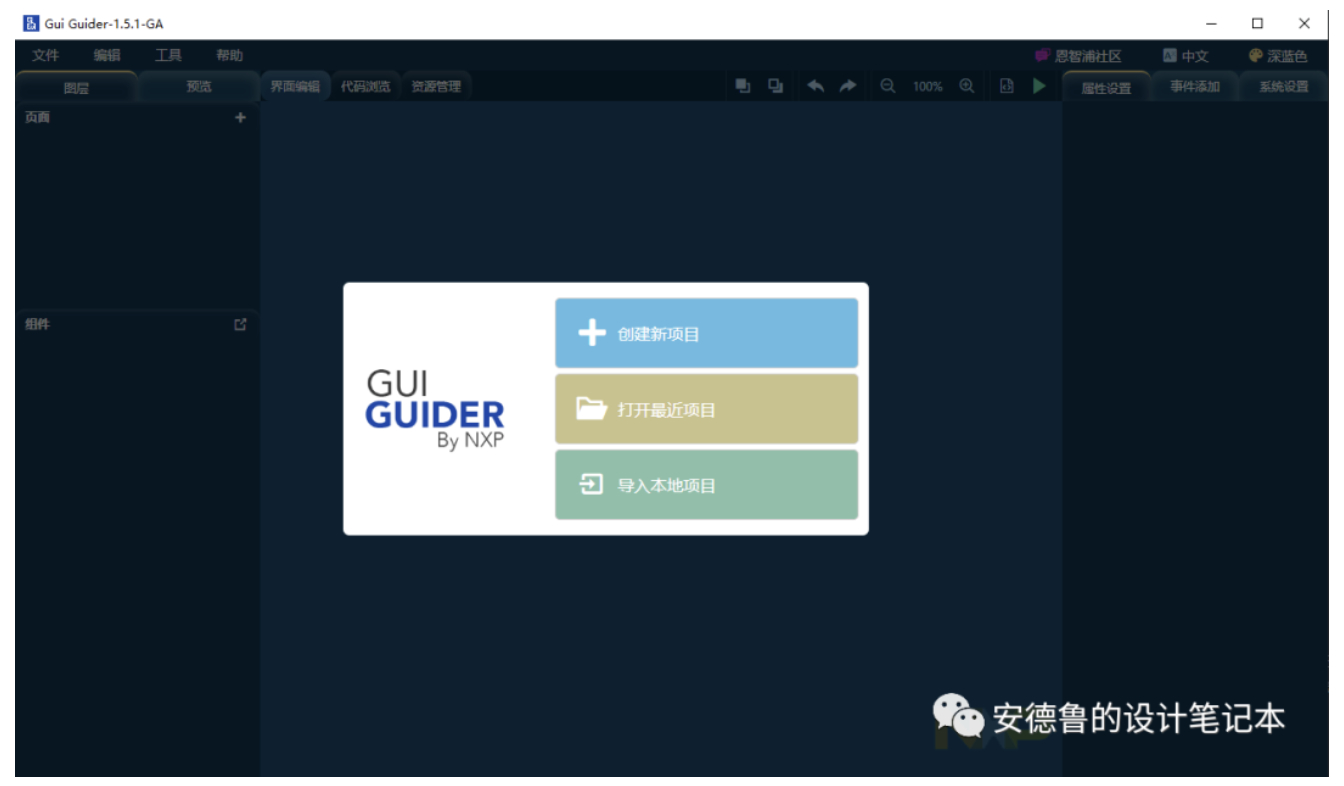Select the 代码浏览 tab
Viewport: 1344px width, 786px height.
click(365, 87)
